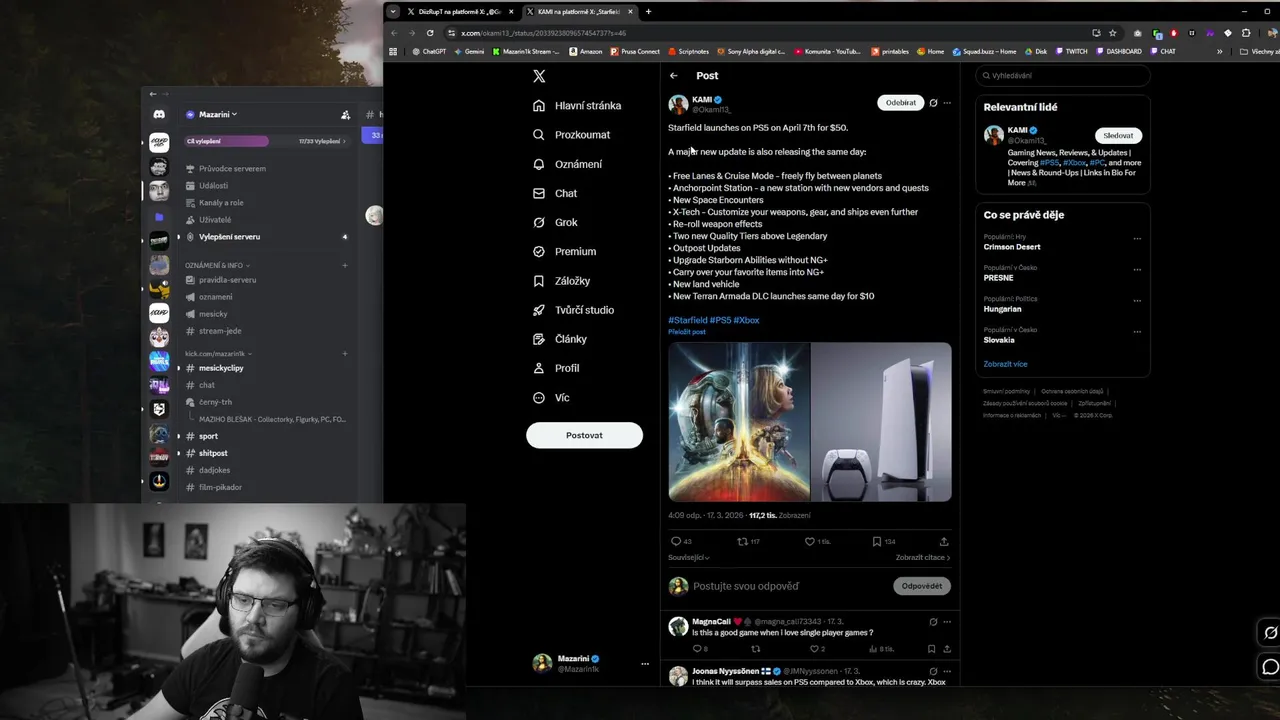Open the Zobrazit více link under trends
The width and height of the screenshot is (1280, 720).
[1005, 364]
